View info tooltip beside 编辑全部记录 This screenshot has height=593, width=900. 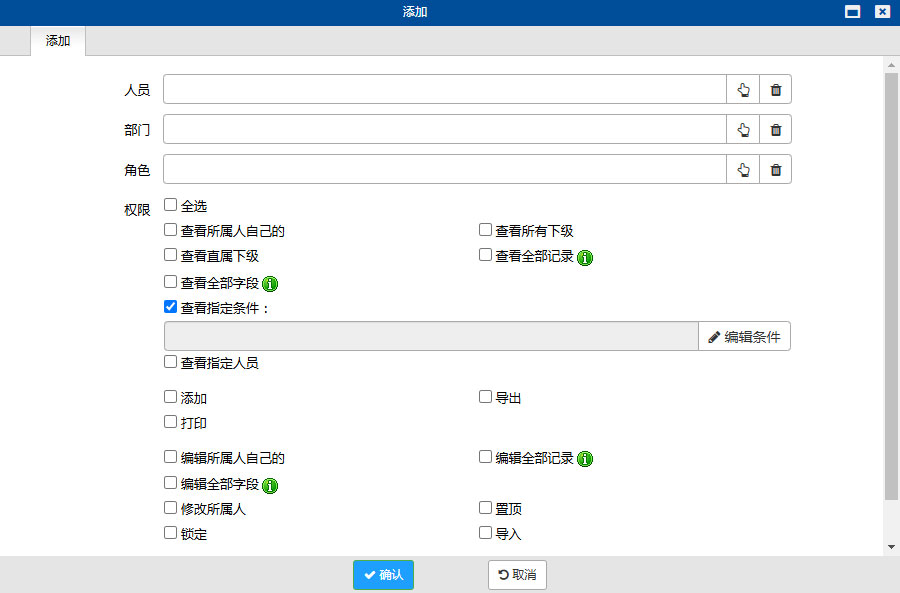584,458
